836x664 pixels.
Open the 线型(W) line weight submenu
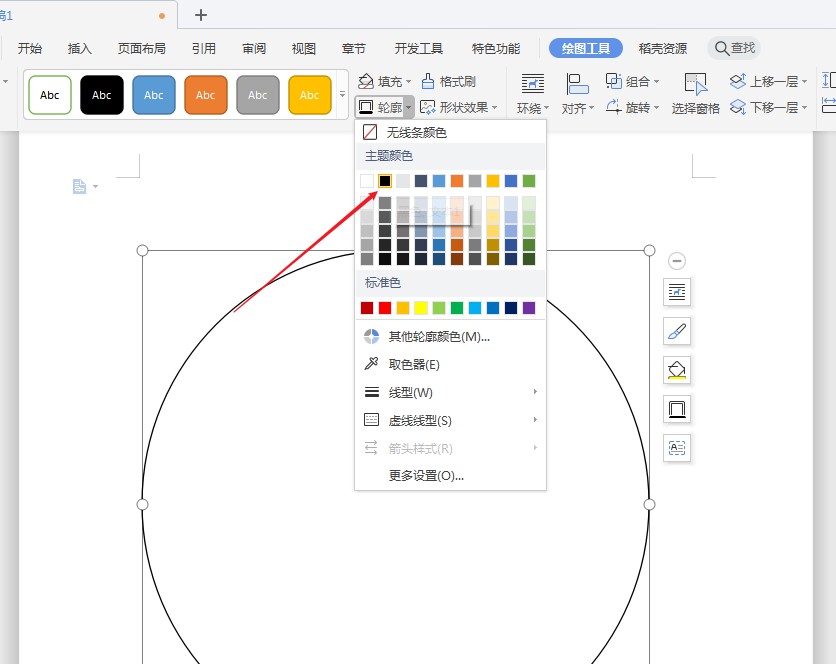(x=450, y=393)
